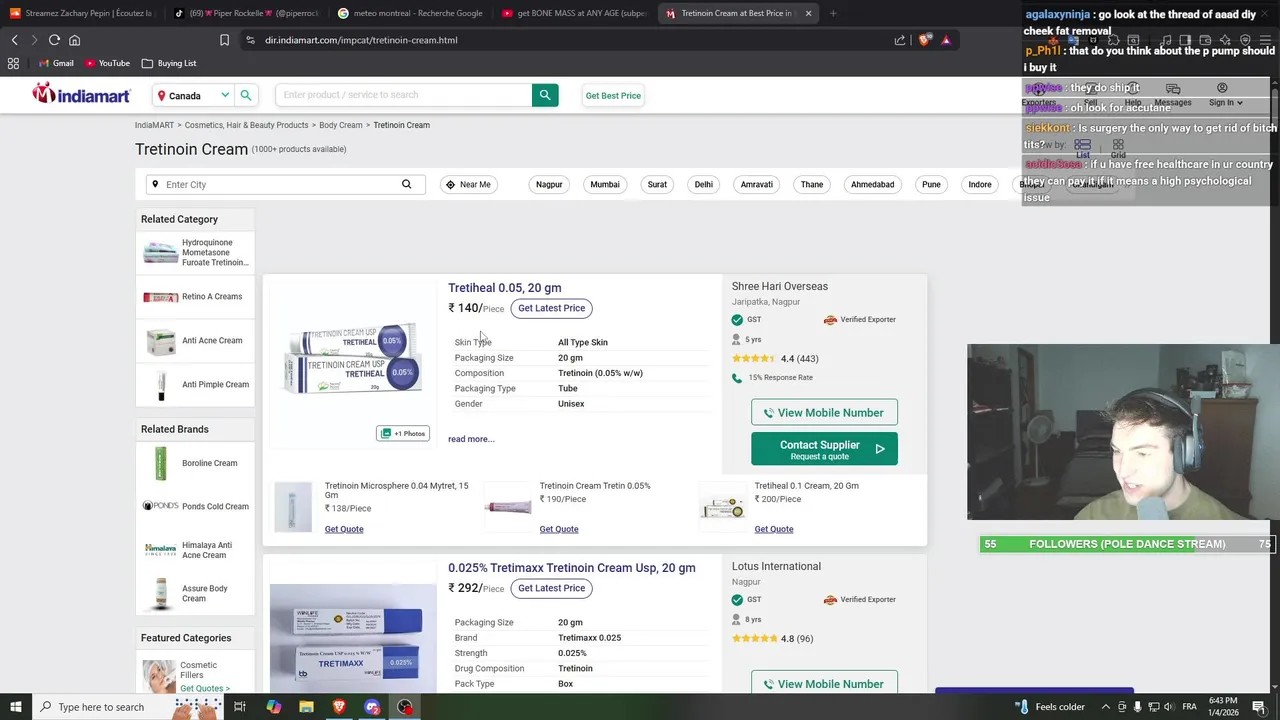Click Get Latest Price for Tretiheal 0.05
Viewport: 1280px width, 720px height.
551,308
